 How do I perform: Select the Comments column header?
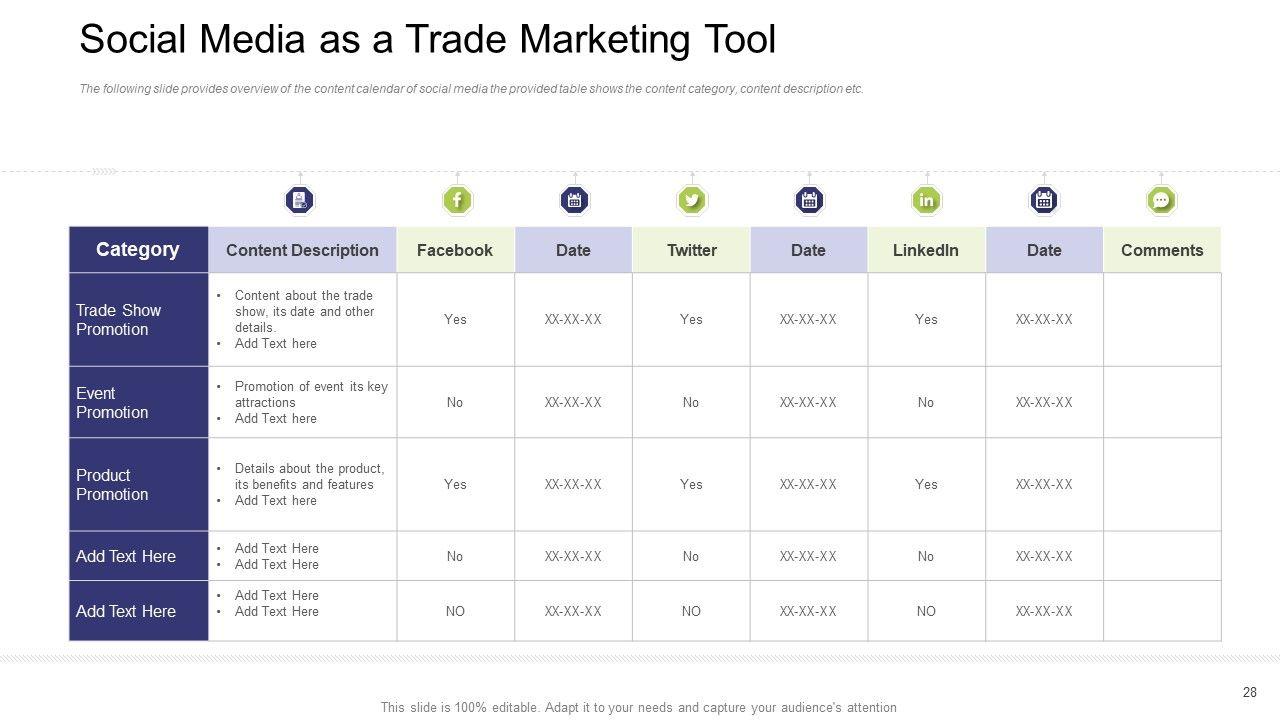coord(1162,250)
